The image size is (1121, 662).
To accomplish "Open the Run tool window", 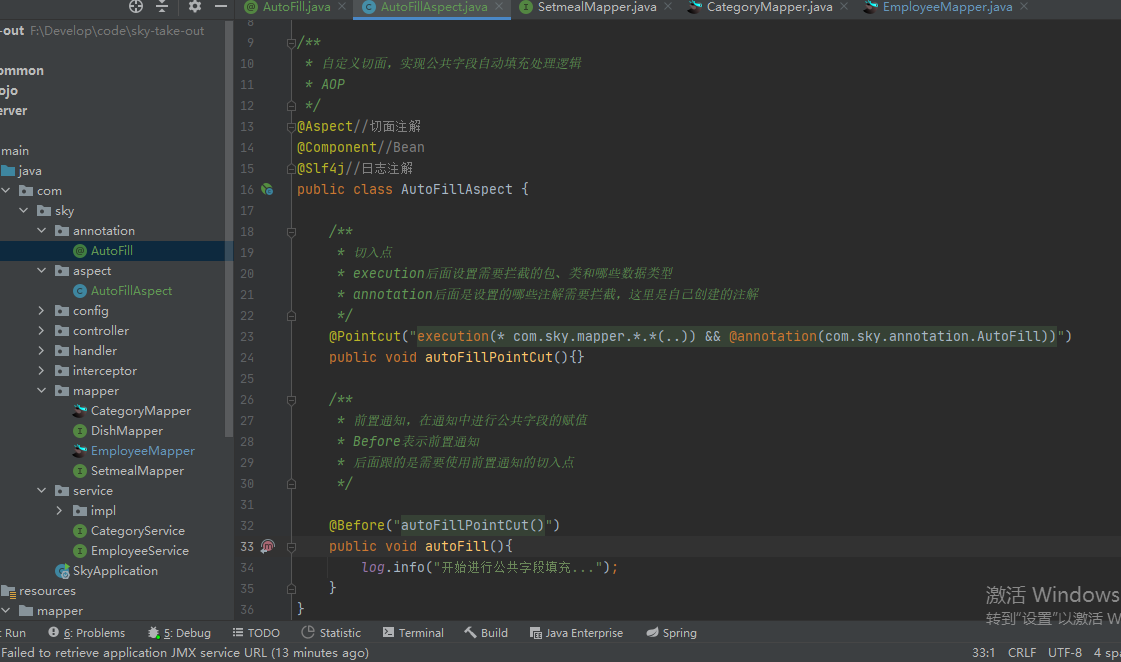I will pos(14,633).
